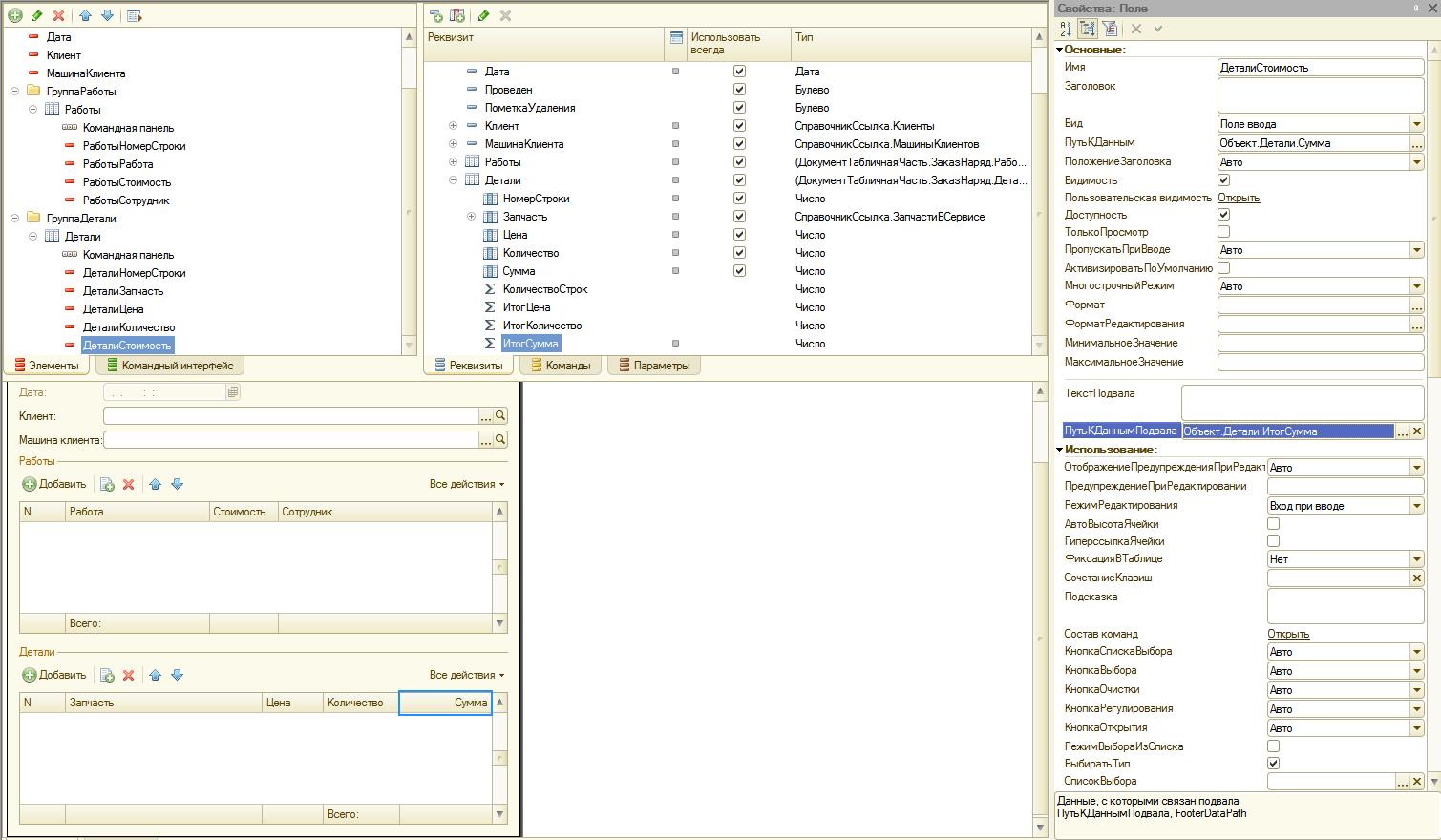Click the add attribute column icon

click(457, 15)
